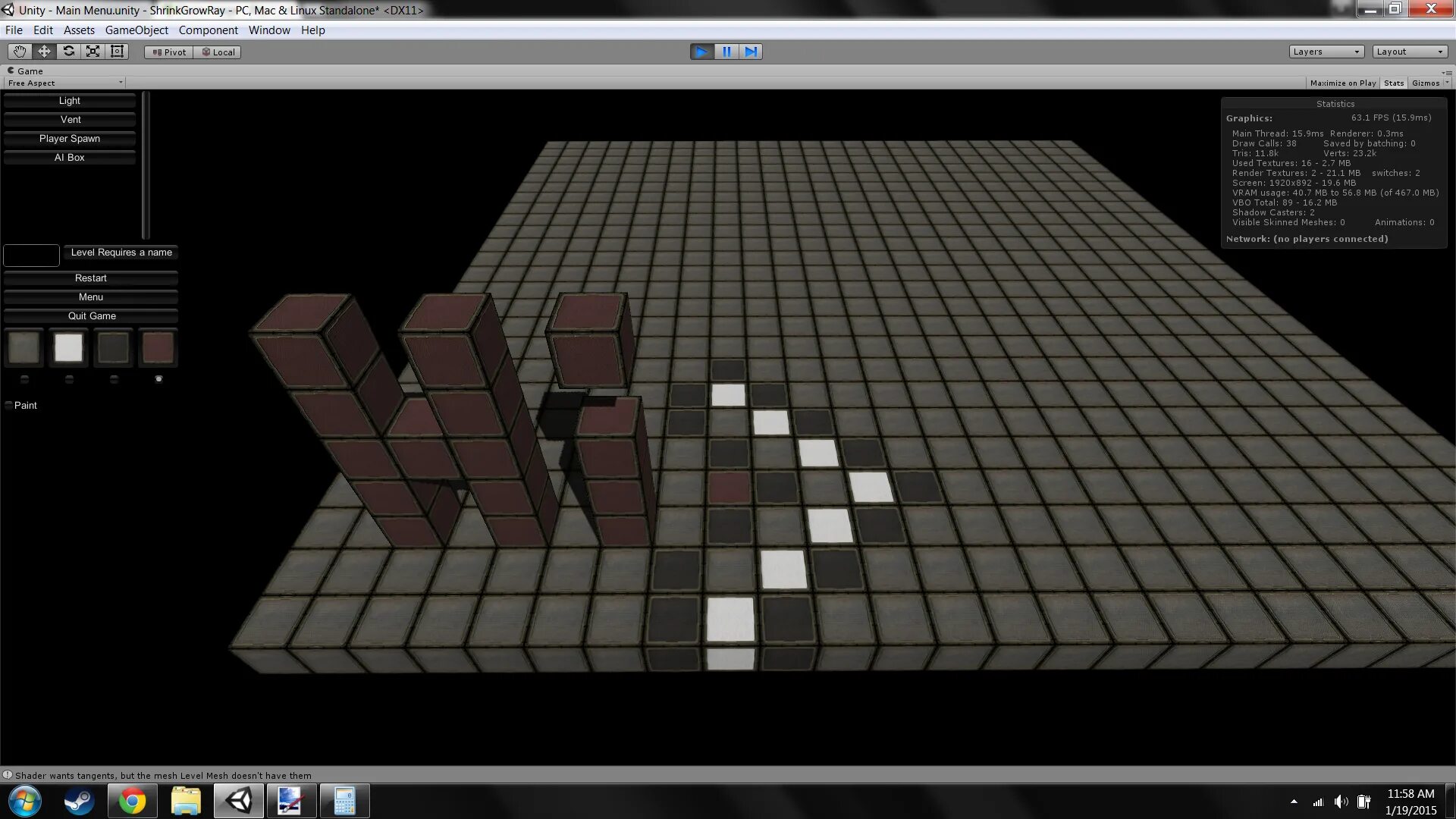Select the Pivot toggle in toolbar
This screenshot has height=819, width=1456.
167,51
